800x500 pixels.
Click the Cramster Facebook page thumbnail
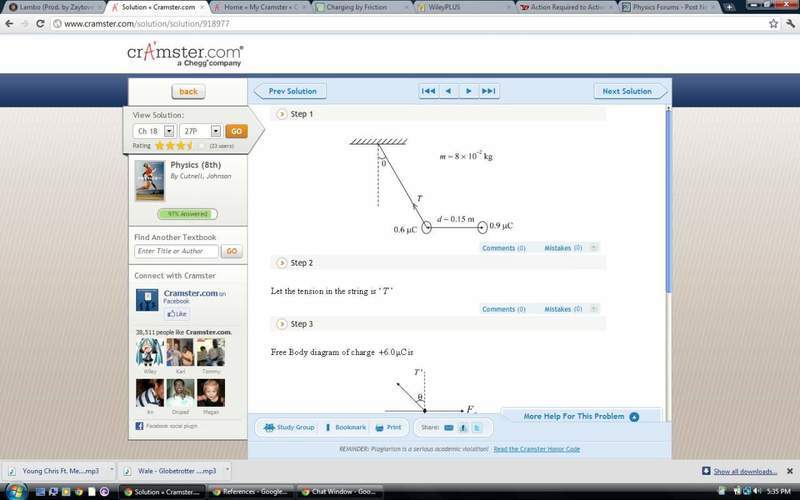[x=147, y=300]
